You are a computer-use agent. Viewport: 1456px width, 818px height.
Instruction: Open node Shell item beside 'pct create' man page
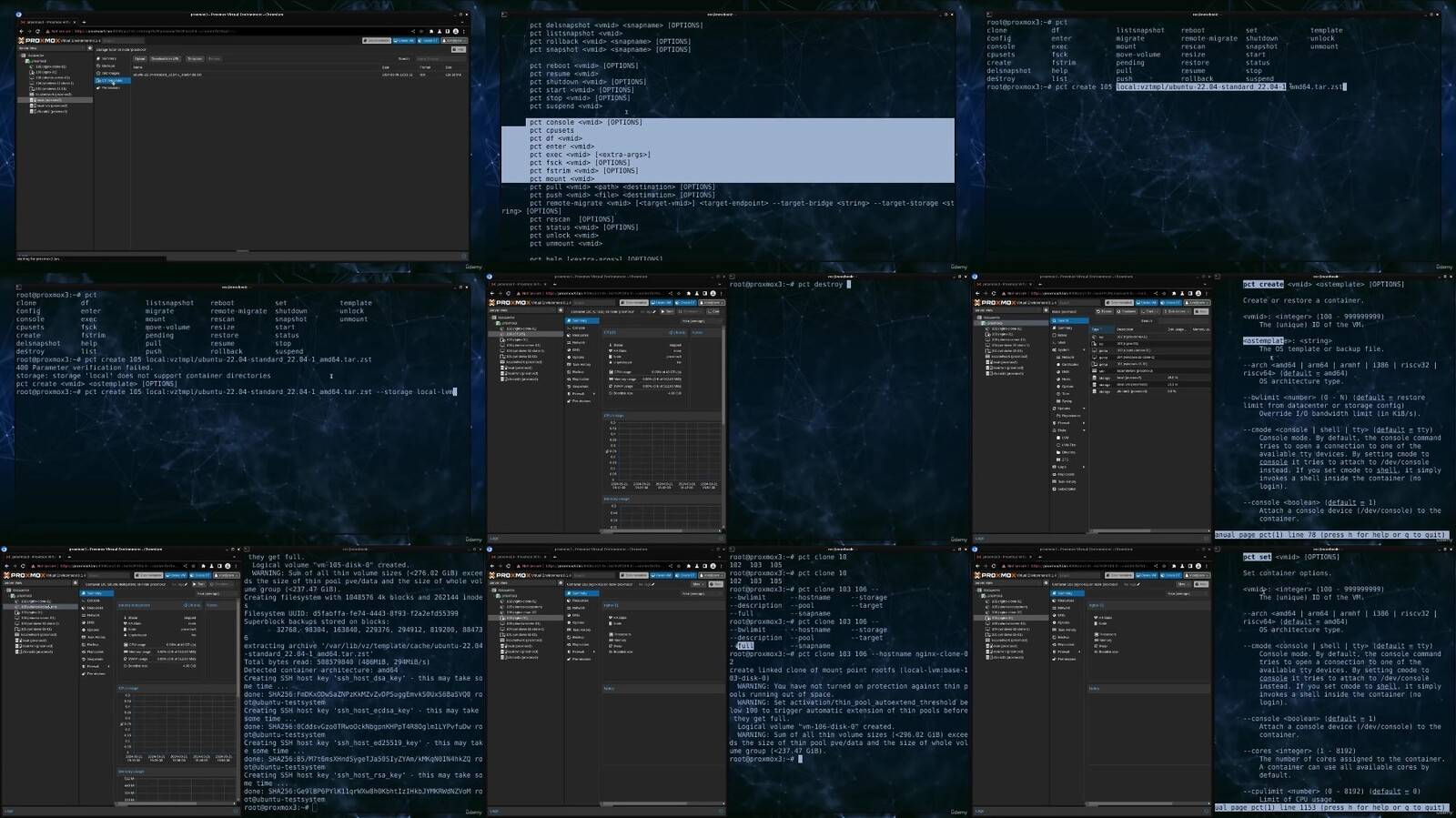pyautogui.click(x=1061, y=342)
